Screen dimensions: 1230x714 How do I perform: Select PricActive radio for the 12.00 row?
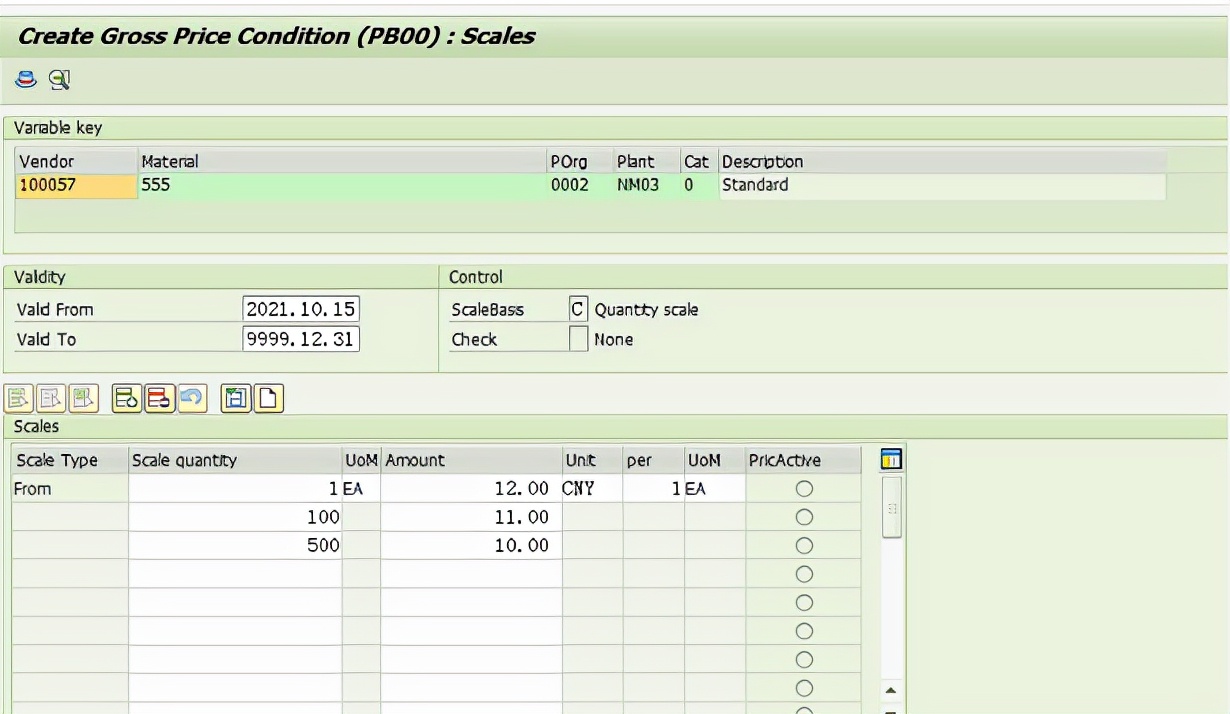[803, 489]
